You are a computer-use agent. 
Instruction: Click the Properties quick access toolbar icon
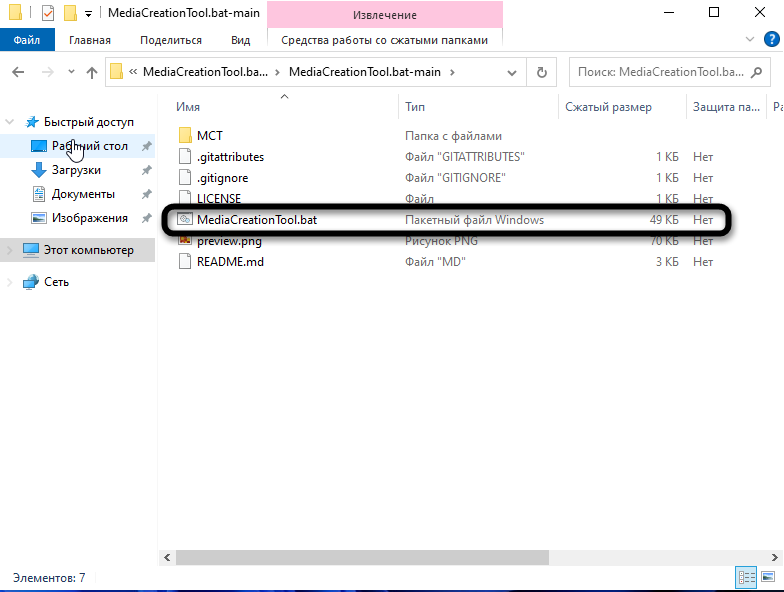click(x=48, y=12)
